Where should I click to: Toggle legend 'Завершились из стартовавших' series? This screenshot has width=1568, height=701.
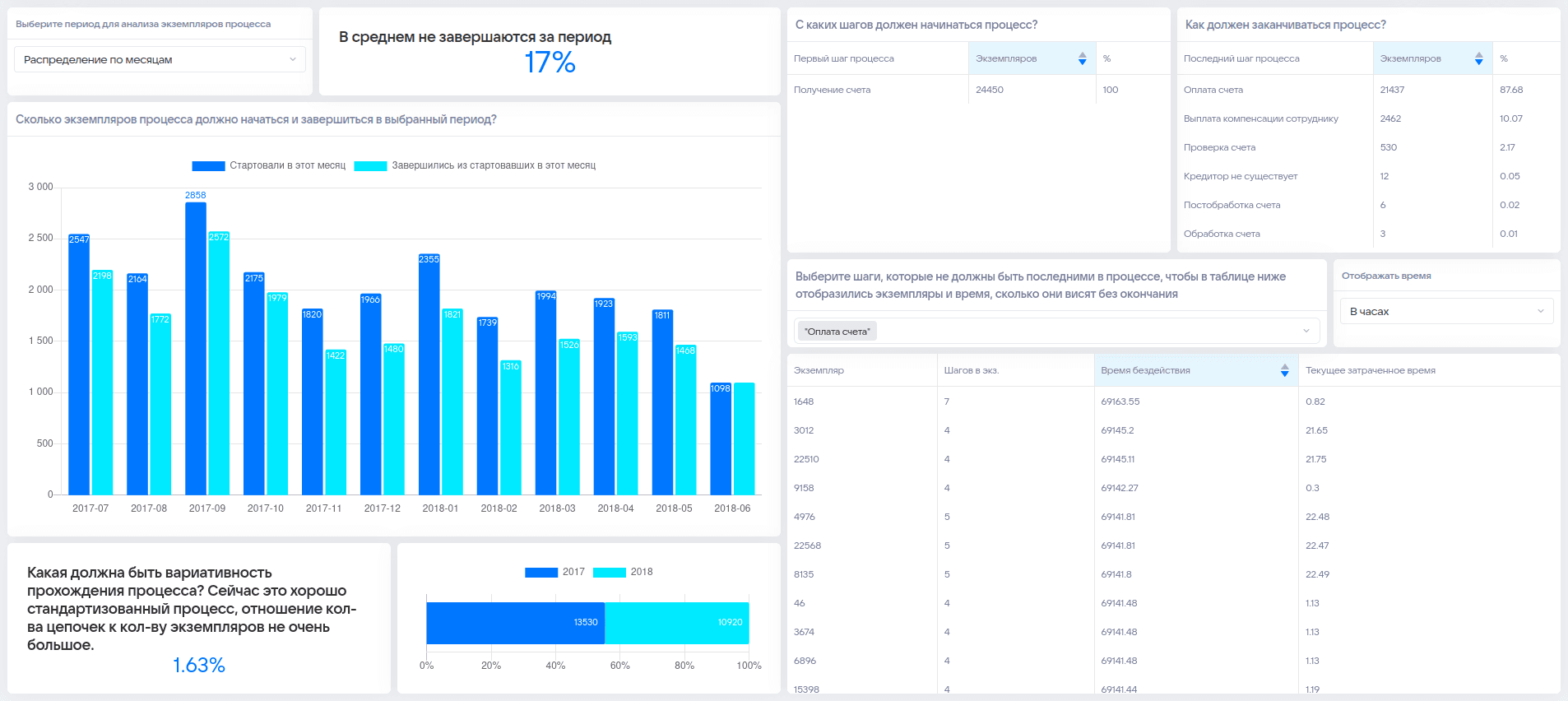coord(475,165)
